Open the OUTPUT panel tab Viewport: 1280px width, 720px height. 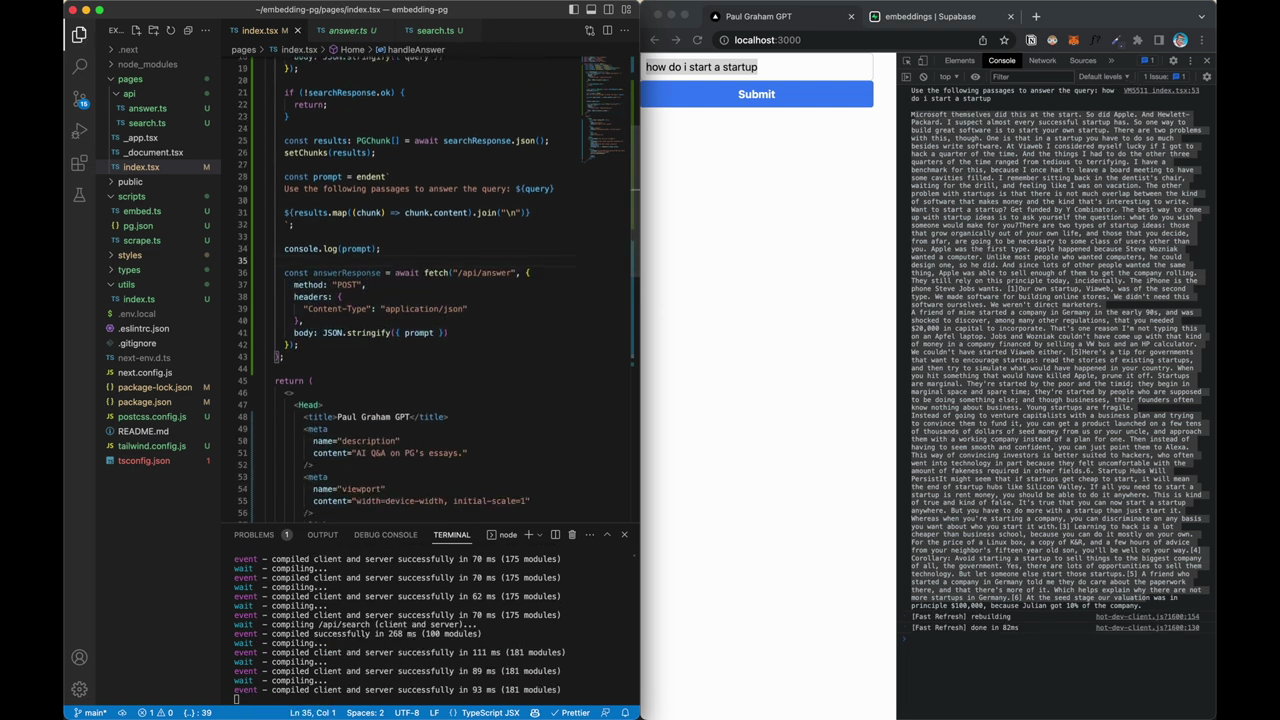(x=322, y=535)
